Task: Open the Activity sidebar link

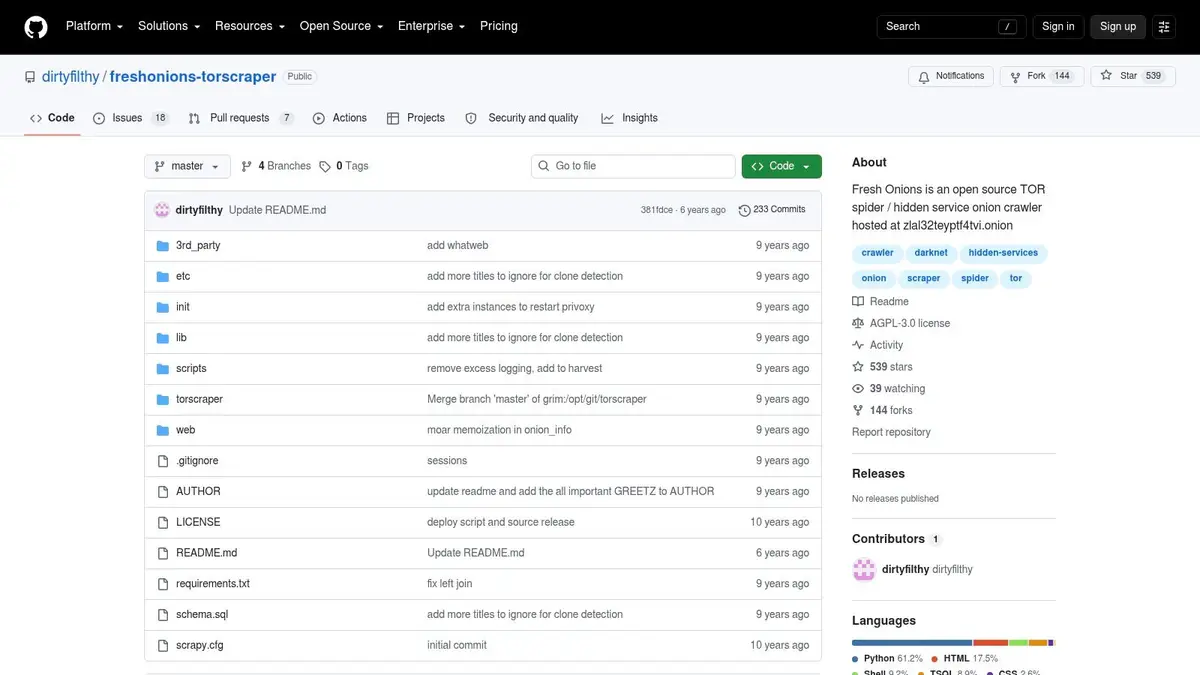Action: point(877,345)
